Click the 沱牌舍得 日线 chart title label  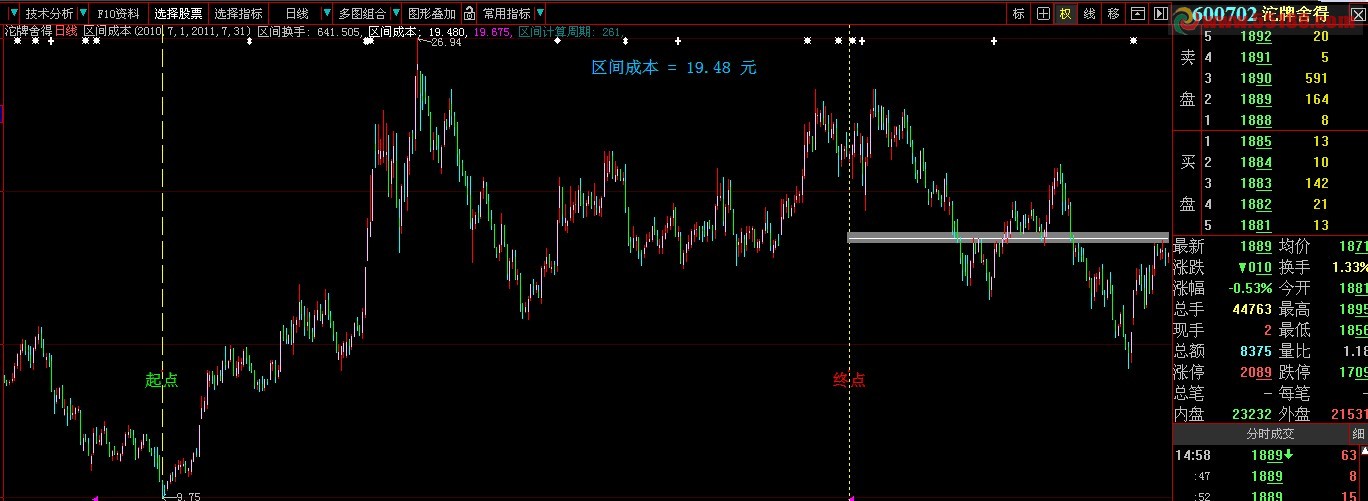[41, 32]
